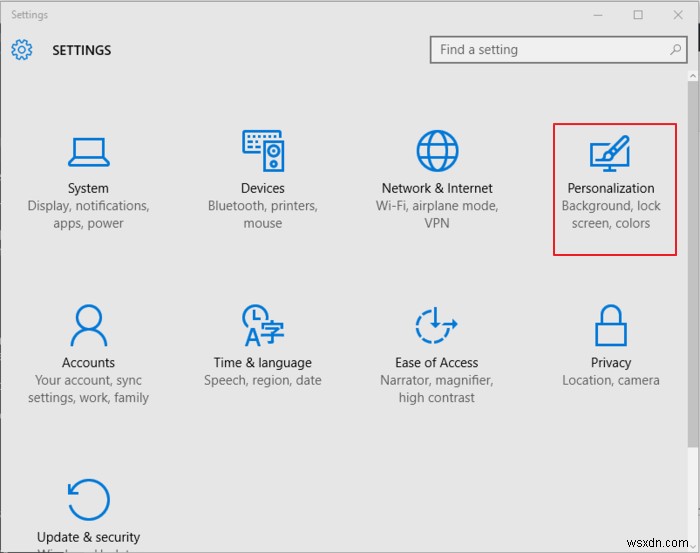The width and height of the screenshot is (700, 553).
Task: Open the Ease of Access icon
Action: (436, 325)
